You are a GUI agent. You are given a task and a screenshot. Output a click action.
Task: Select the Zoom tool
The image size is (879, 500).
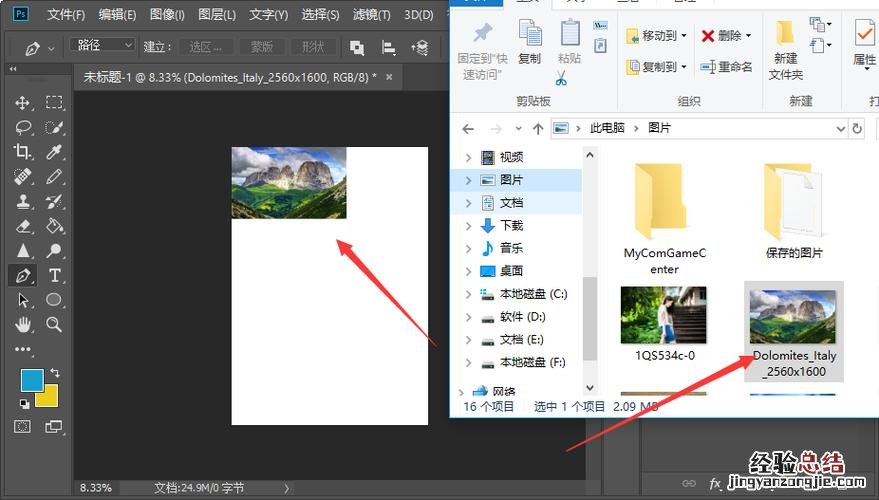tap(55, 325)
